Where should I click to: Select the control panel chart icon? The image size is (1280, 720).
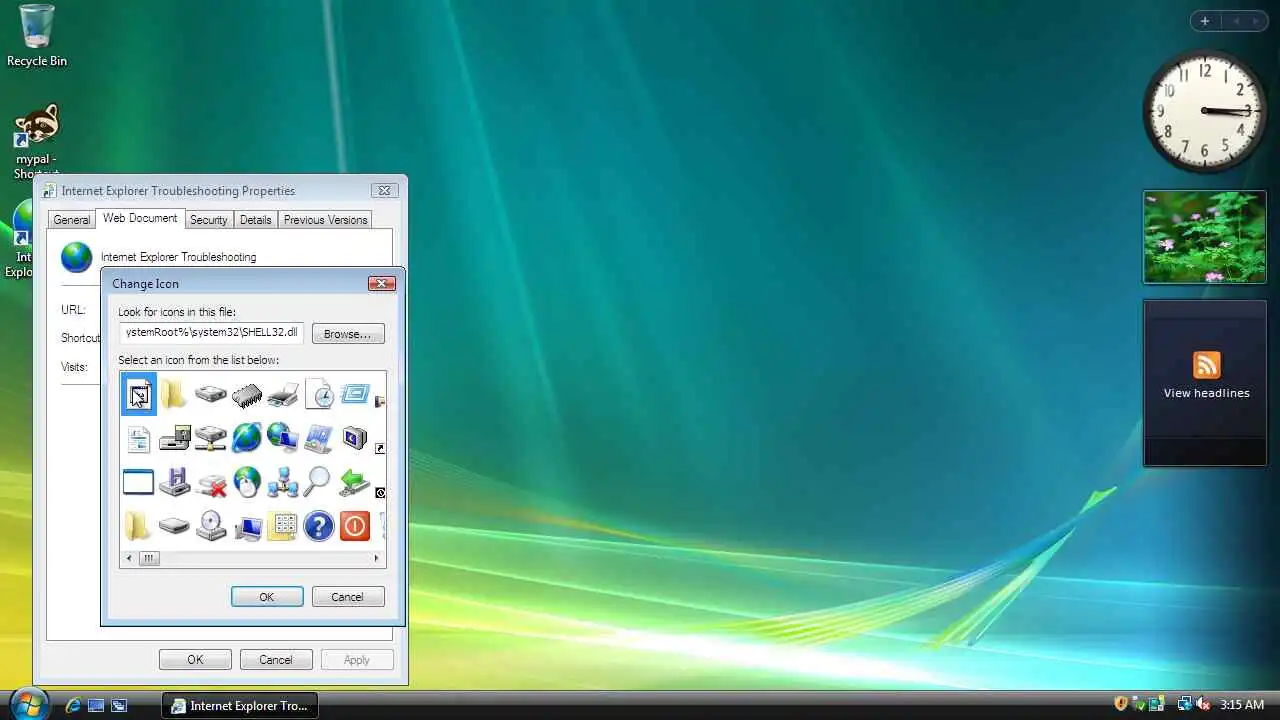click(319, 438)
